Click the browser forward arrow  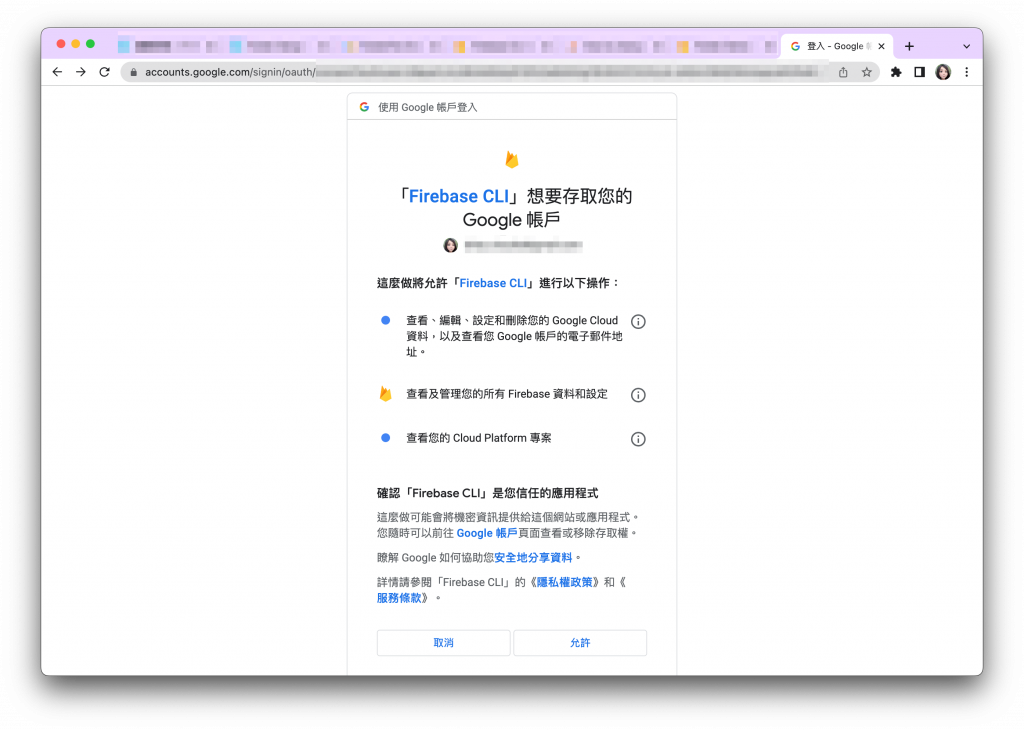click(x=81, y=72)
